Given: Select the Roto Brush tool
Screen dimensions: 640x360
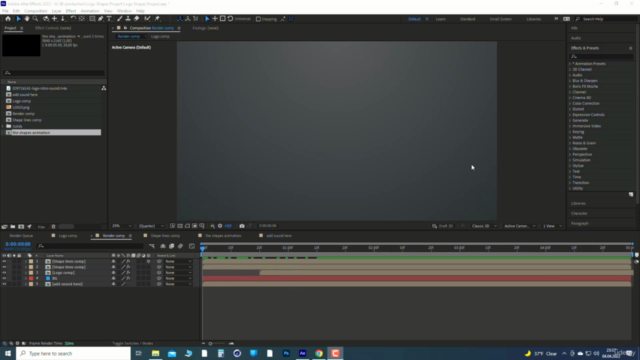Looking at the screenshot, I should tap(147, 19).
